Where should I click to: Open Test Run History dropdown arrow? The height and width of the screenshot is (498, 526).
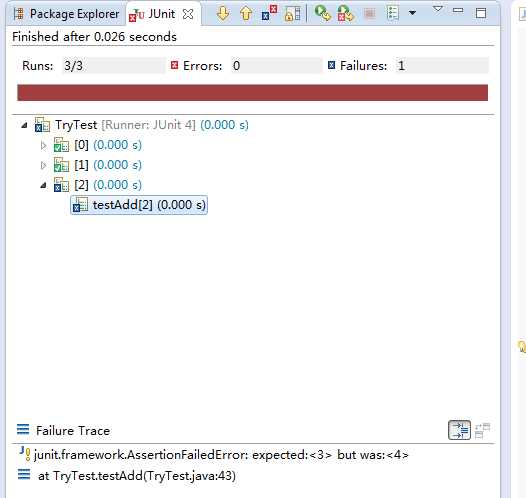(x=413, y=13)
